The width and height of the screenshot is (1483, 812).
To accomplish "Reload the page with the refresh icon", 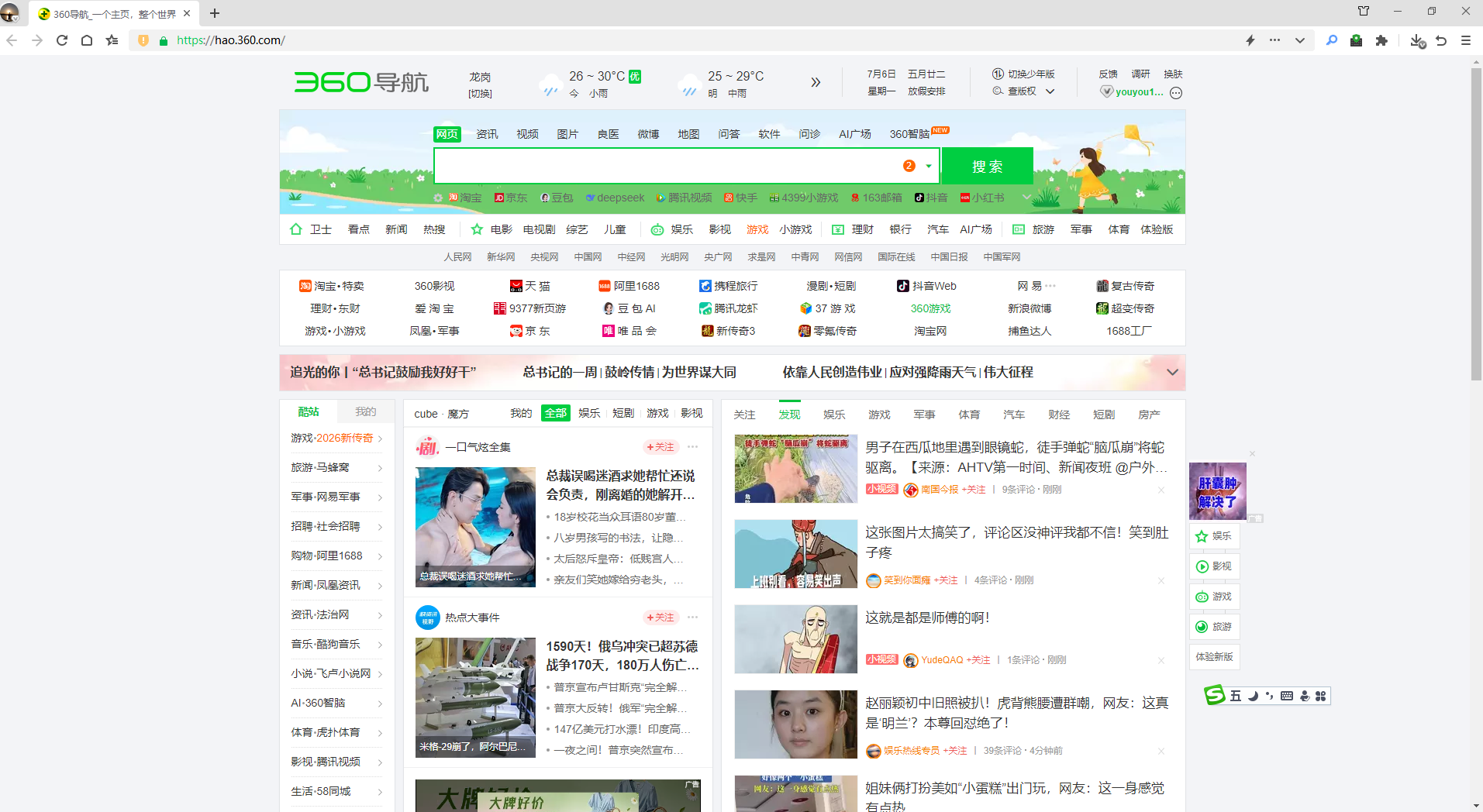I will click(62, 40).
